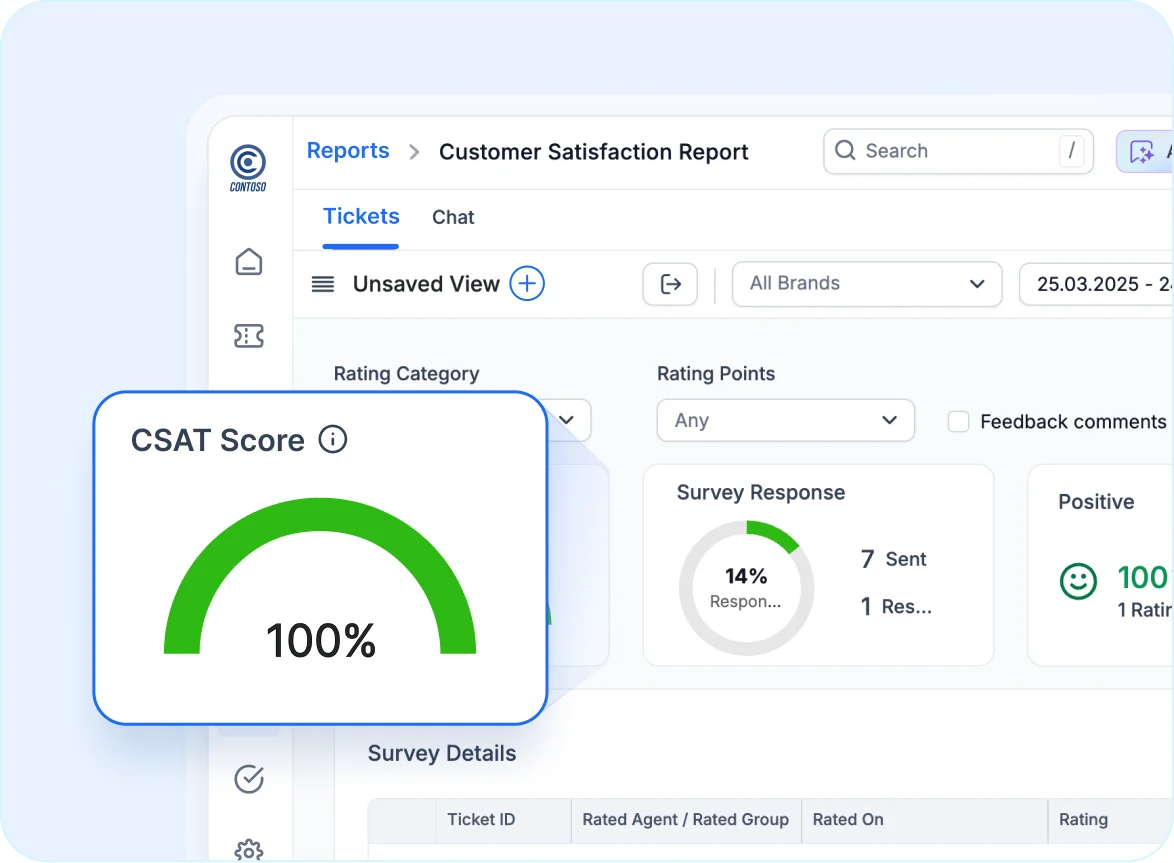This screenshot has height=863, width=1174.
Task: Open the Rating Category dropdown
Action: pos(566,420)
